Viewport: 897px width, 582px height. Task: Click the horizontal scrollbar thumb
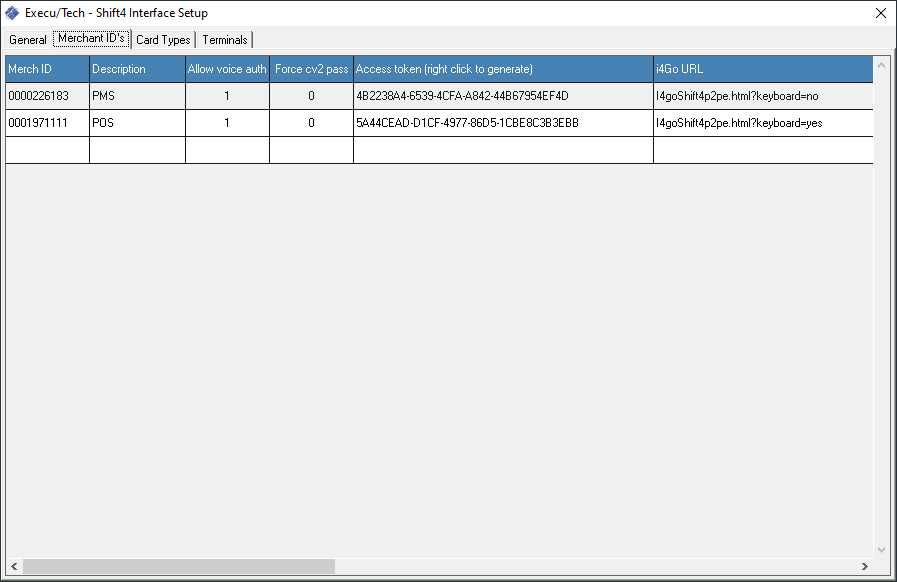(178, 567)
